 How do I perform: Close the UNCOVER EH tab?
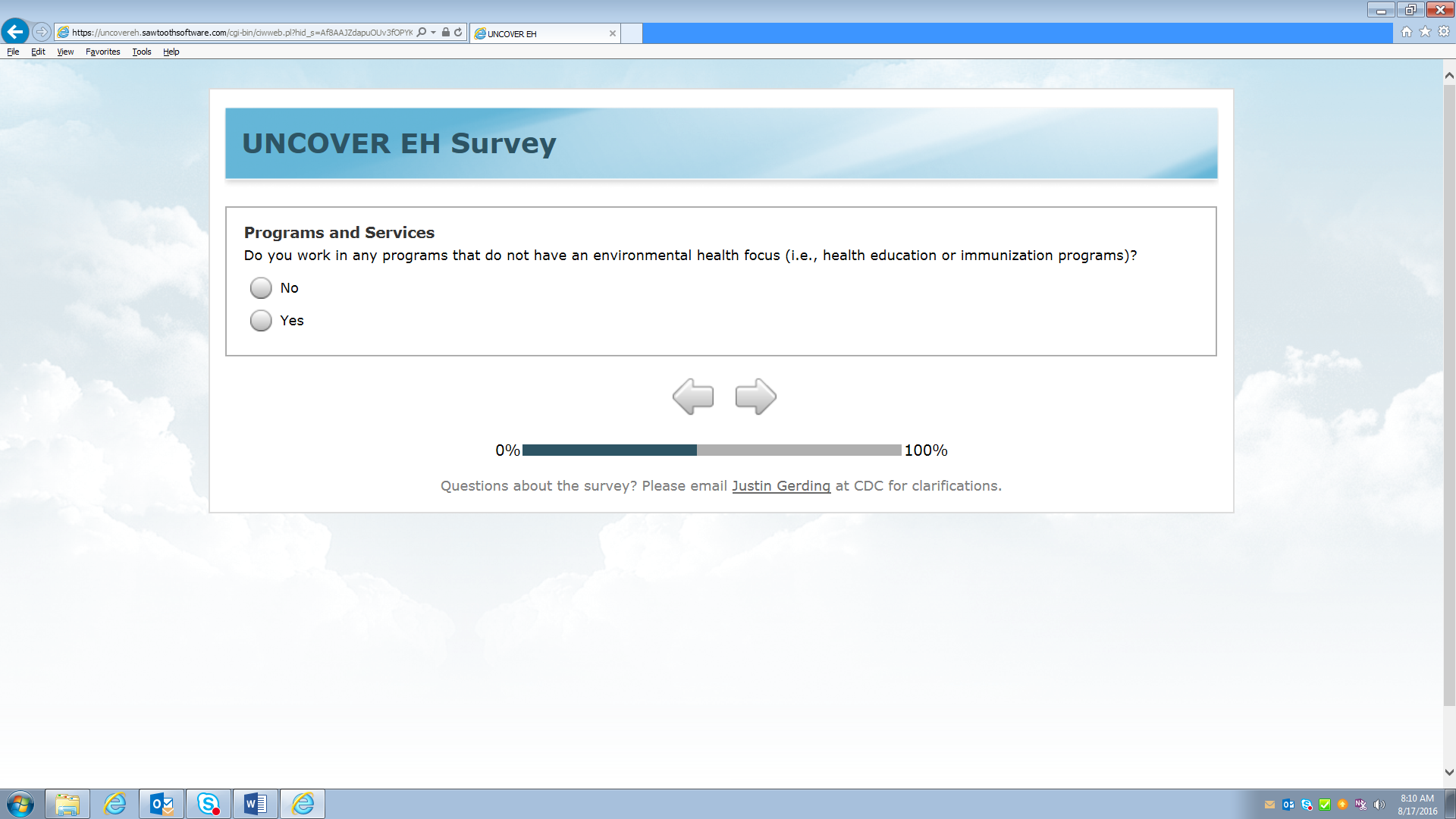(612, 33)
